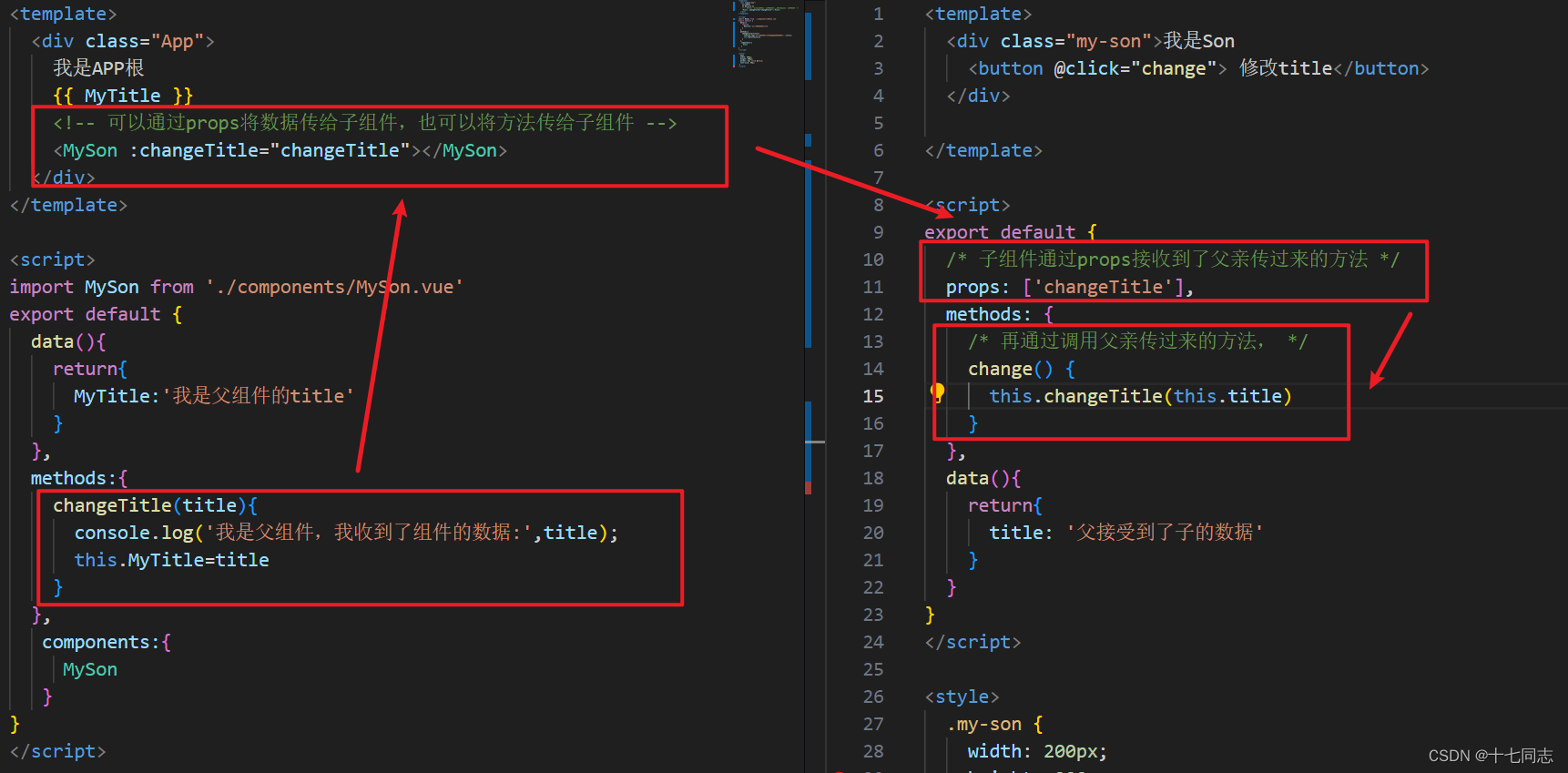Image resolution: width=1568 pixels, height=773 pixels.
Task: Click the closing </script> tag in left editor
Action: (x=57, y=751)
